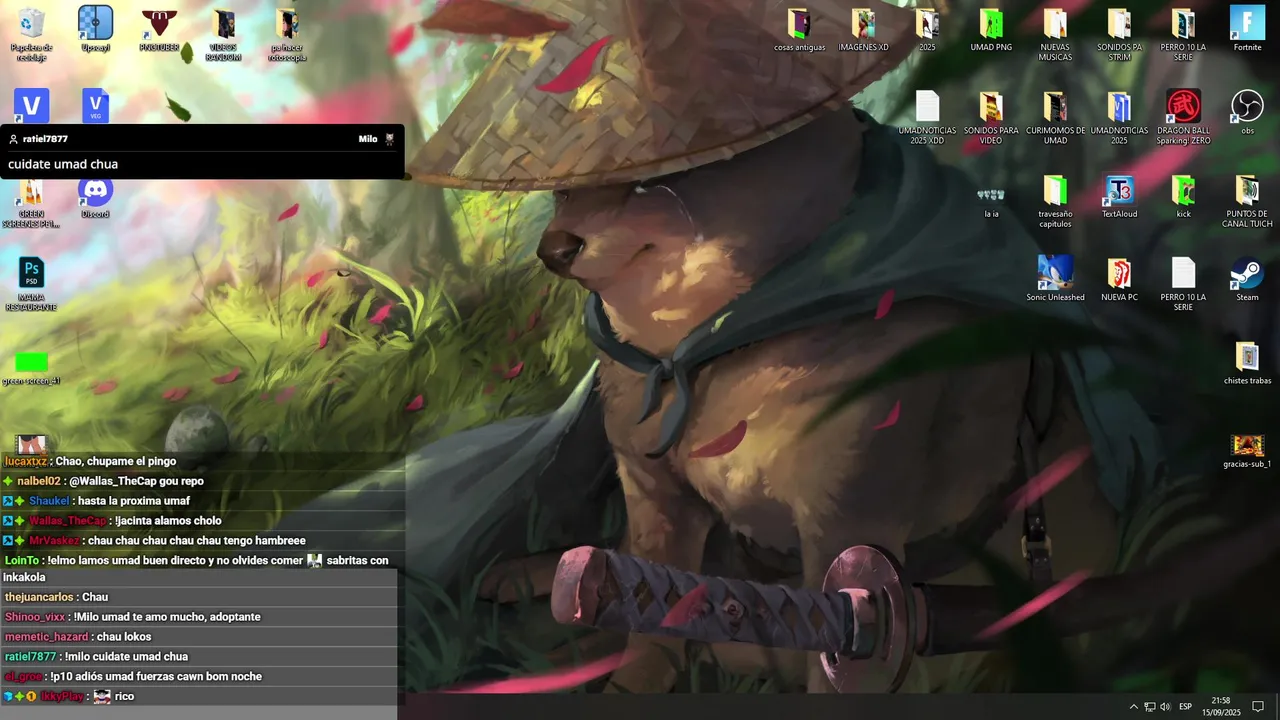
Task: Open the notification center icon
Action: coord(1258,707)
